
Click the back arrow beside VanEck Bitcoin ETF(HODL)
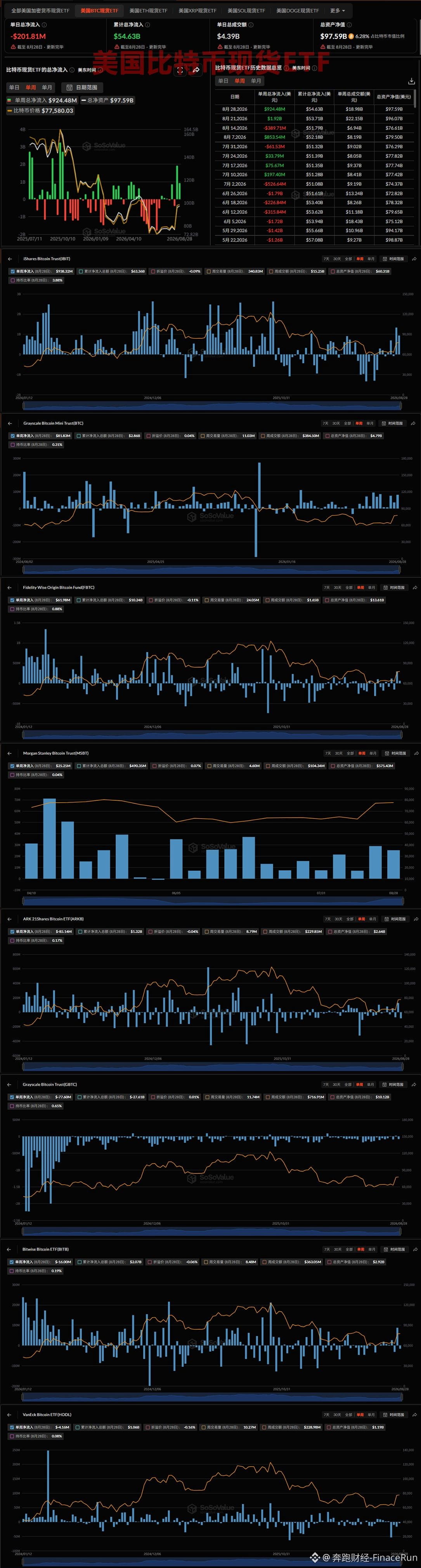(x=10, y=1415)
